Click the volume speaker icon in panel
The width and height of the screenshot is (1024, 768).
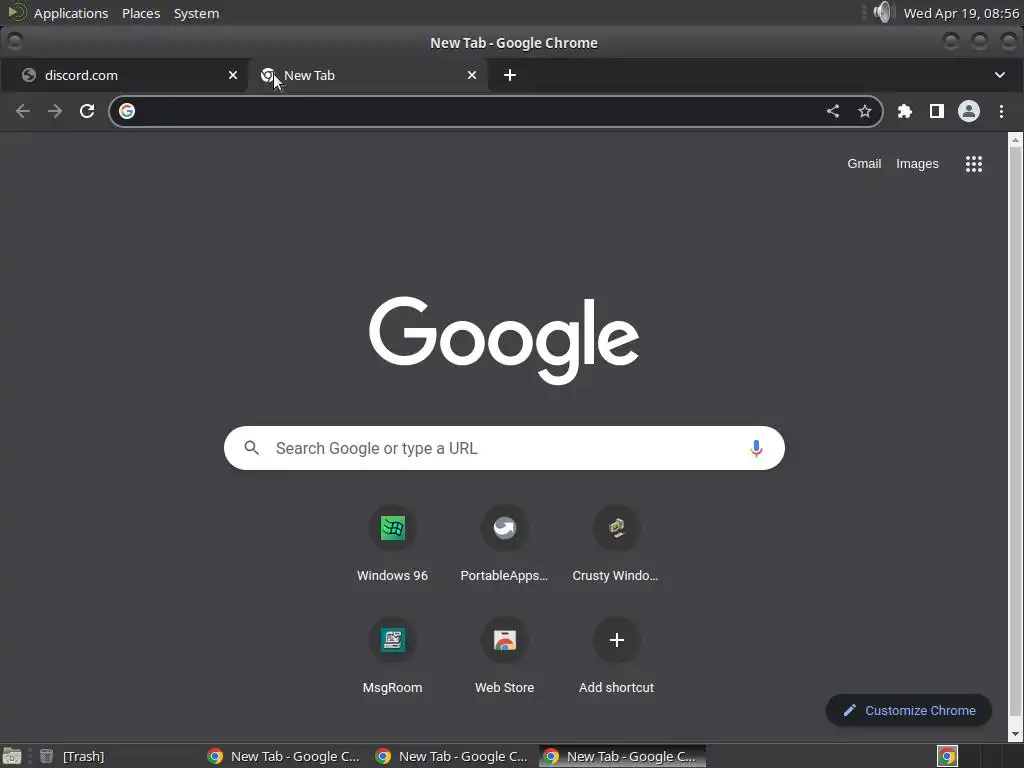pos(882,12)
